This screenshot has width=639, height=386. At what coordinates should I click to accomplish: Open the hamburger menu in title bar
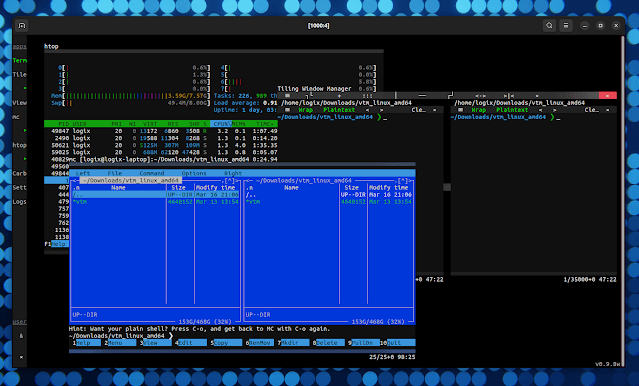[x=566, y=25]
